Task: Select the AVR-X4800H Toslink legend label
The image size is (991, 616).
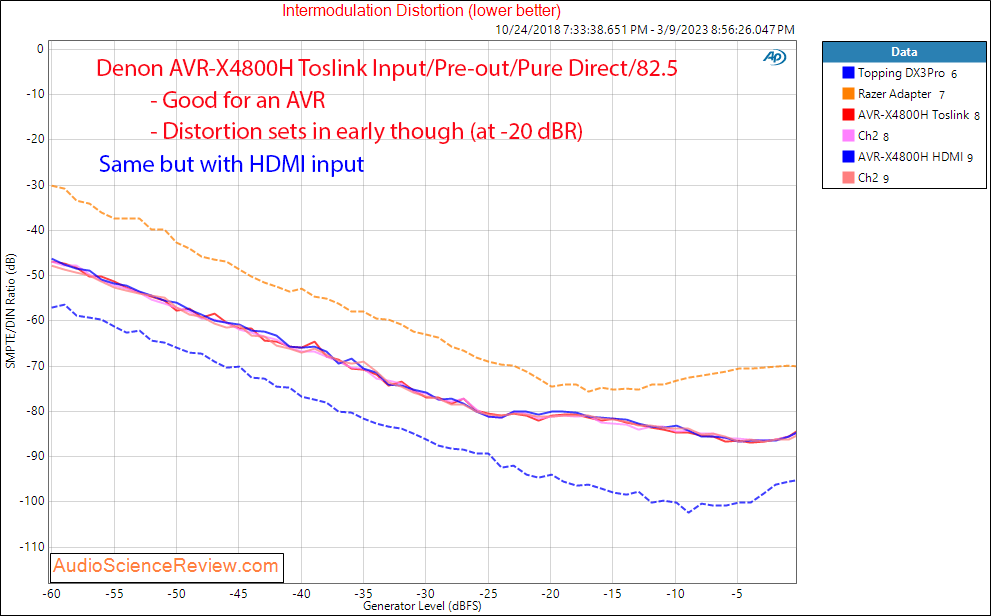Action: 918,115
